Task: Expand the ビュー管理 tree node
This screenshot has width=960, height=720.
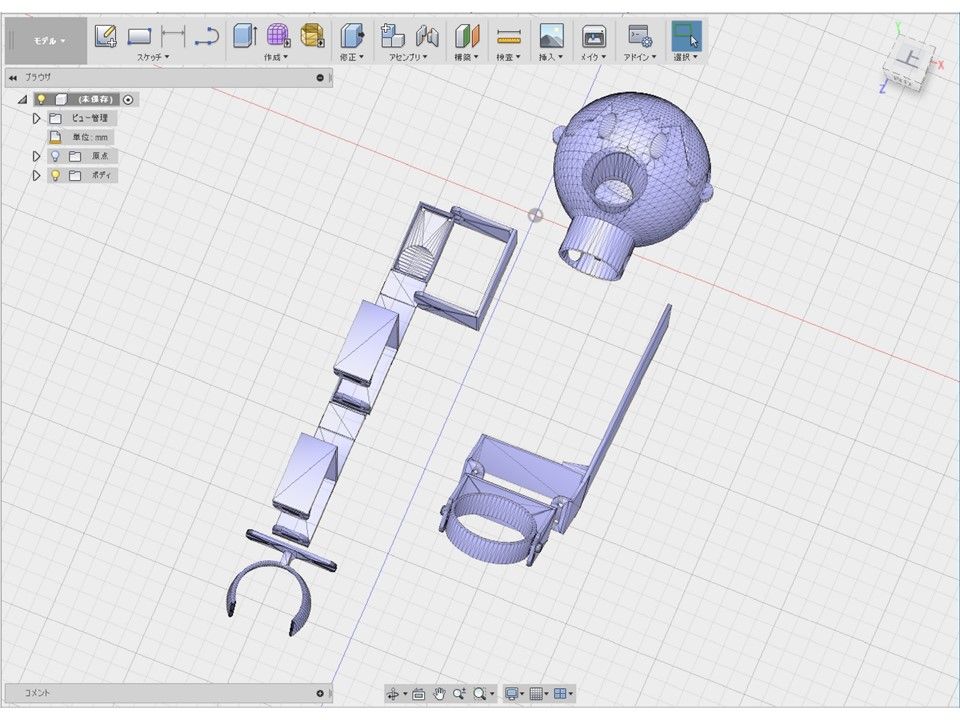Action: coord(36,118)
